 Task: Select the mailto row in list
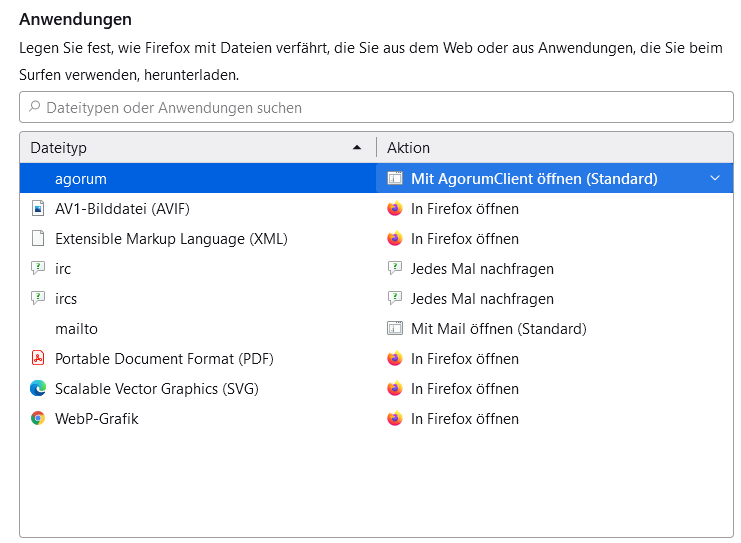coord(377,328)
